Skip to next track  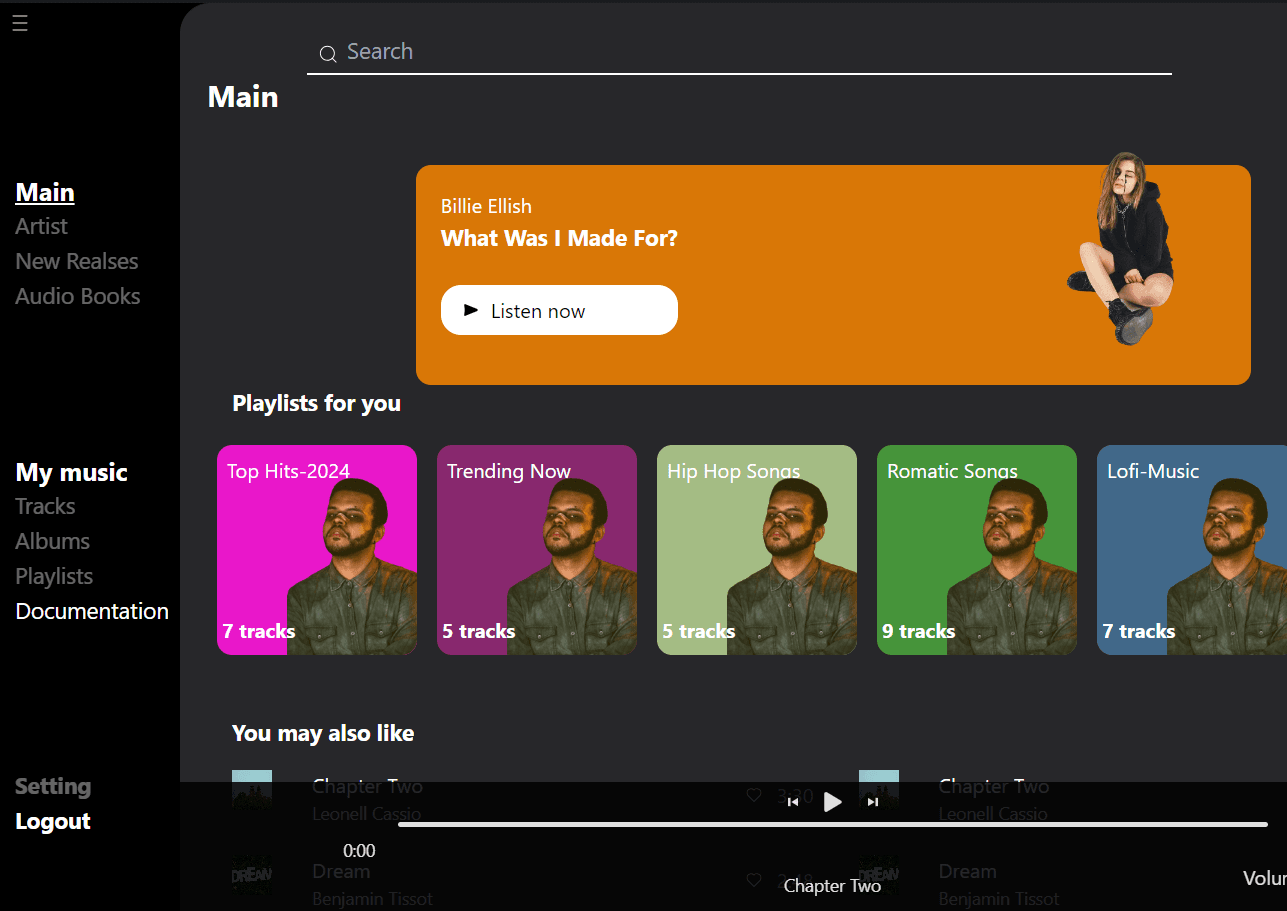(873, 802)
